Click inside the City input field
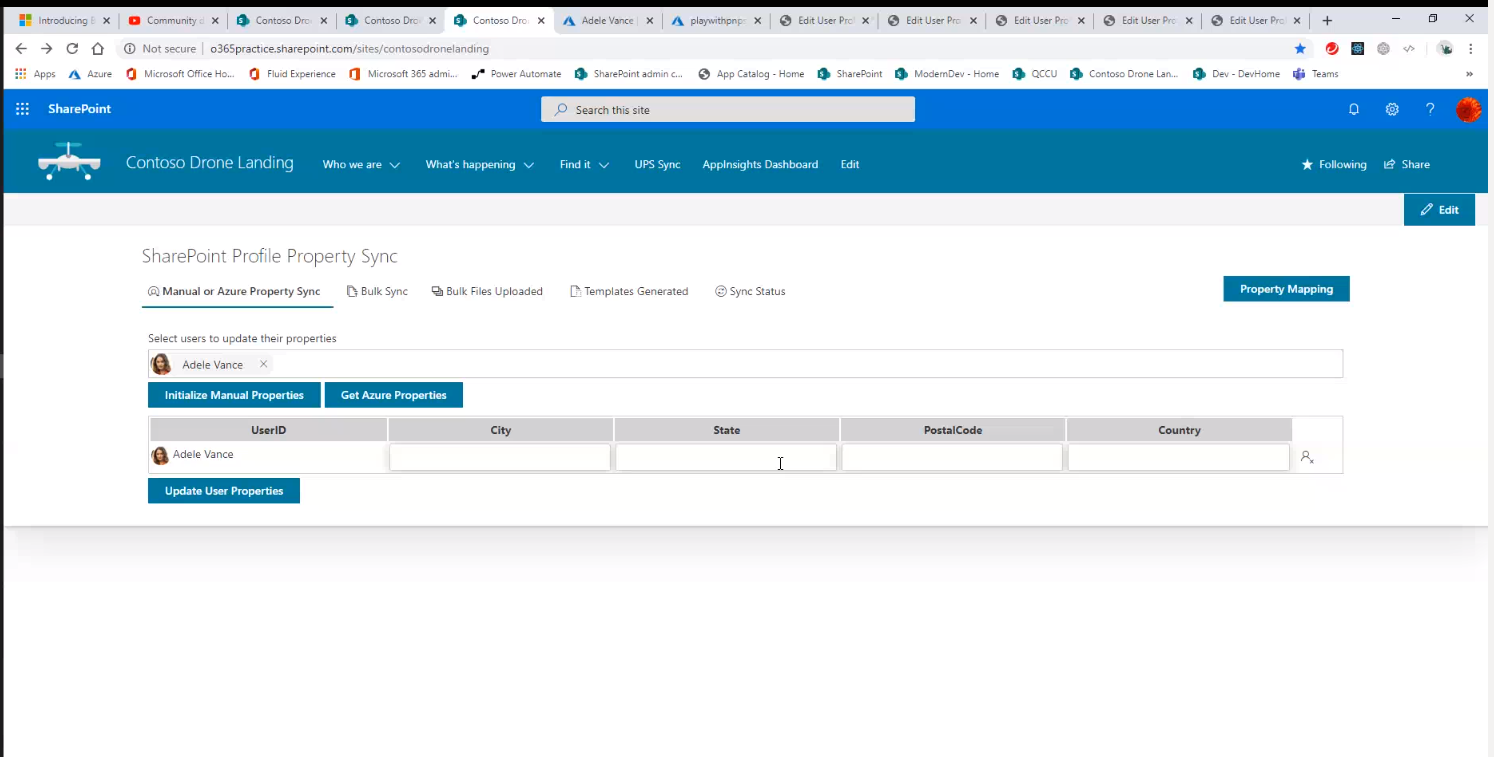This screenshot has width=1494, height=757. pos(500,456)
